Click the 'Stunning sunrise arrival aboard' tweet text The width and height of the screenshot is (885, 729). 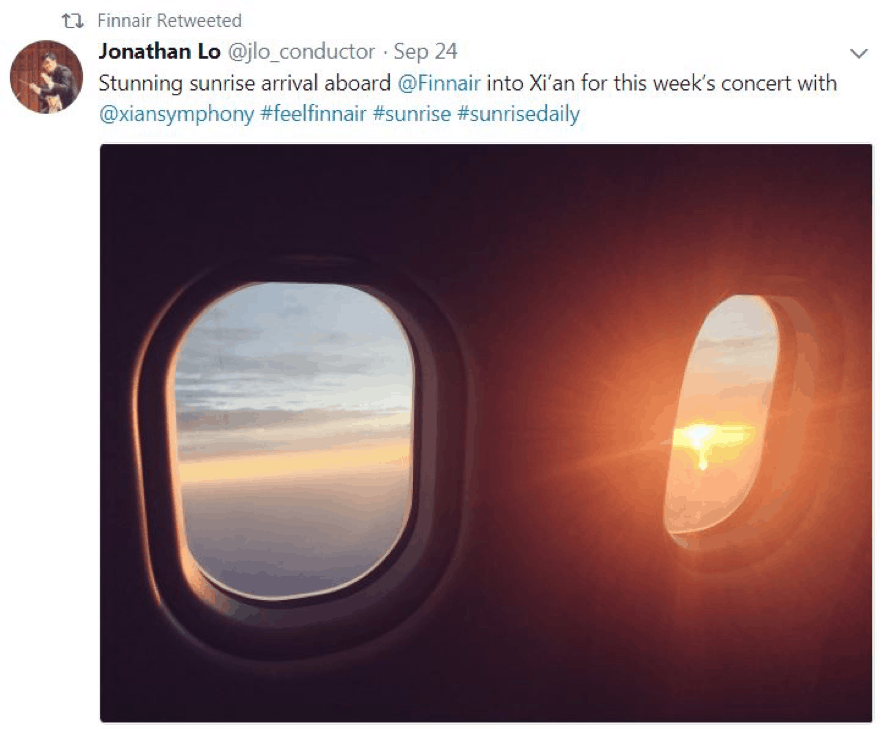(x=244, y=84)
